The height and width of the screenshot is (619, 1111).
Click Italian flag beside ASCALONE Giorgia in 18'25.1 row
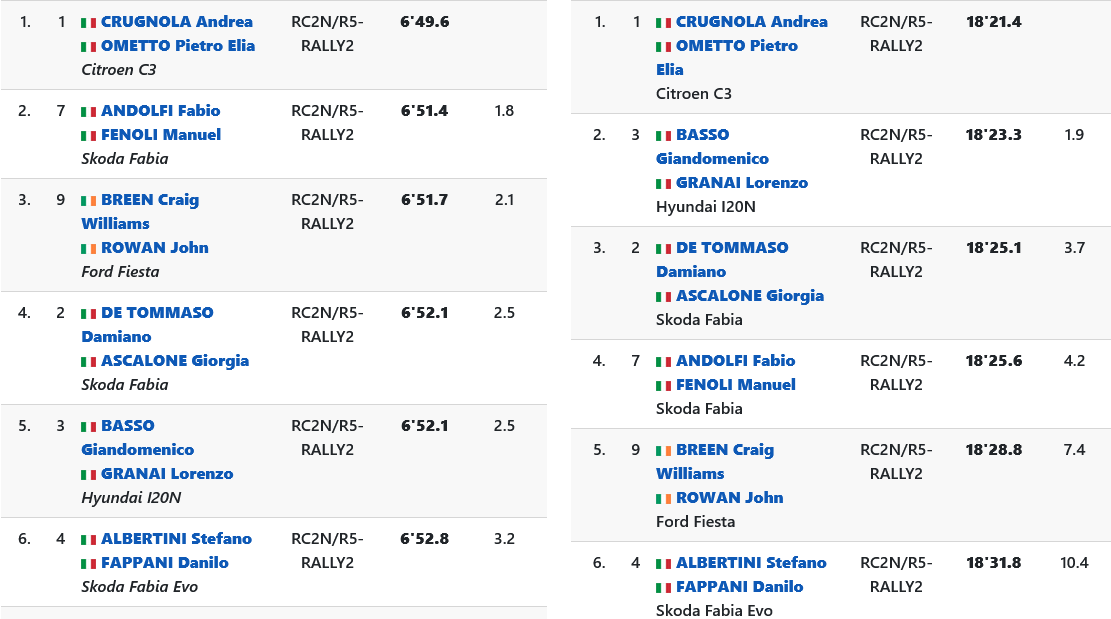coord(664,296)
